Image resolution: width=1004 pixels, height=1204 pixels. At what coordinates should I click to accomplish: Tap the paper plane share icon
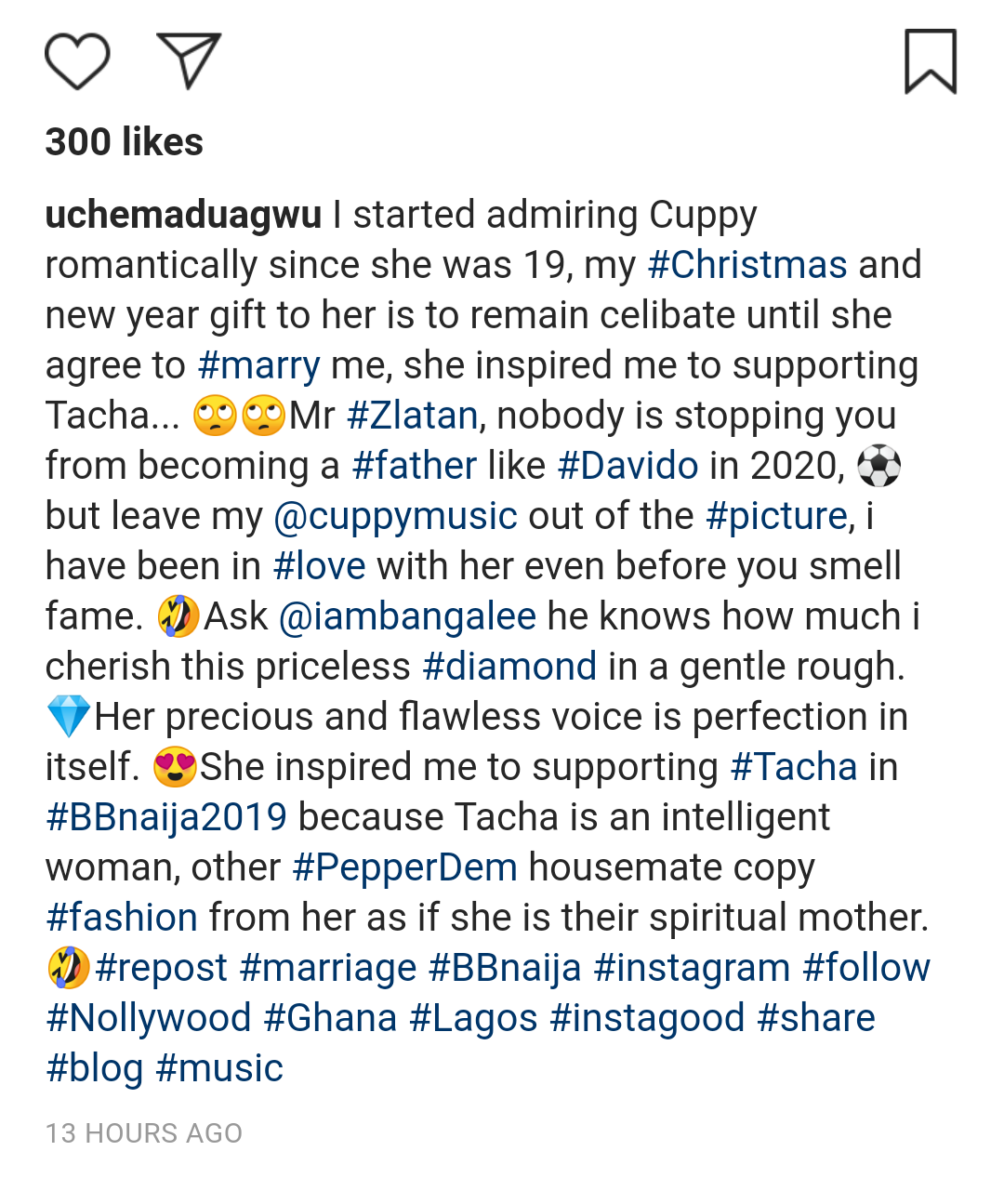coord(189,60)
